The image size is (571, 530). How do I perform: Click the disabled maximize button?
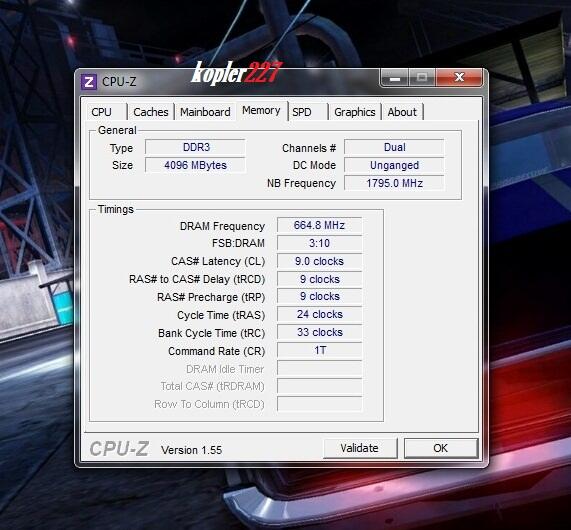point(422,78)
